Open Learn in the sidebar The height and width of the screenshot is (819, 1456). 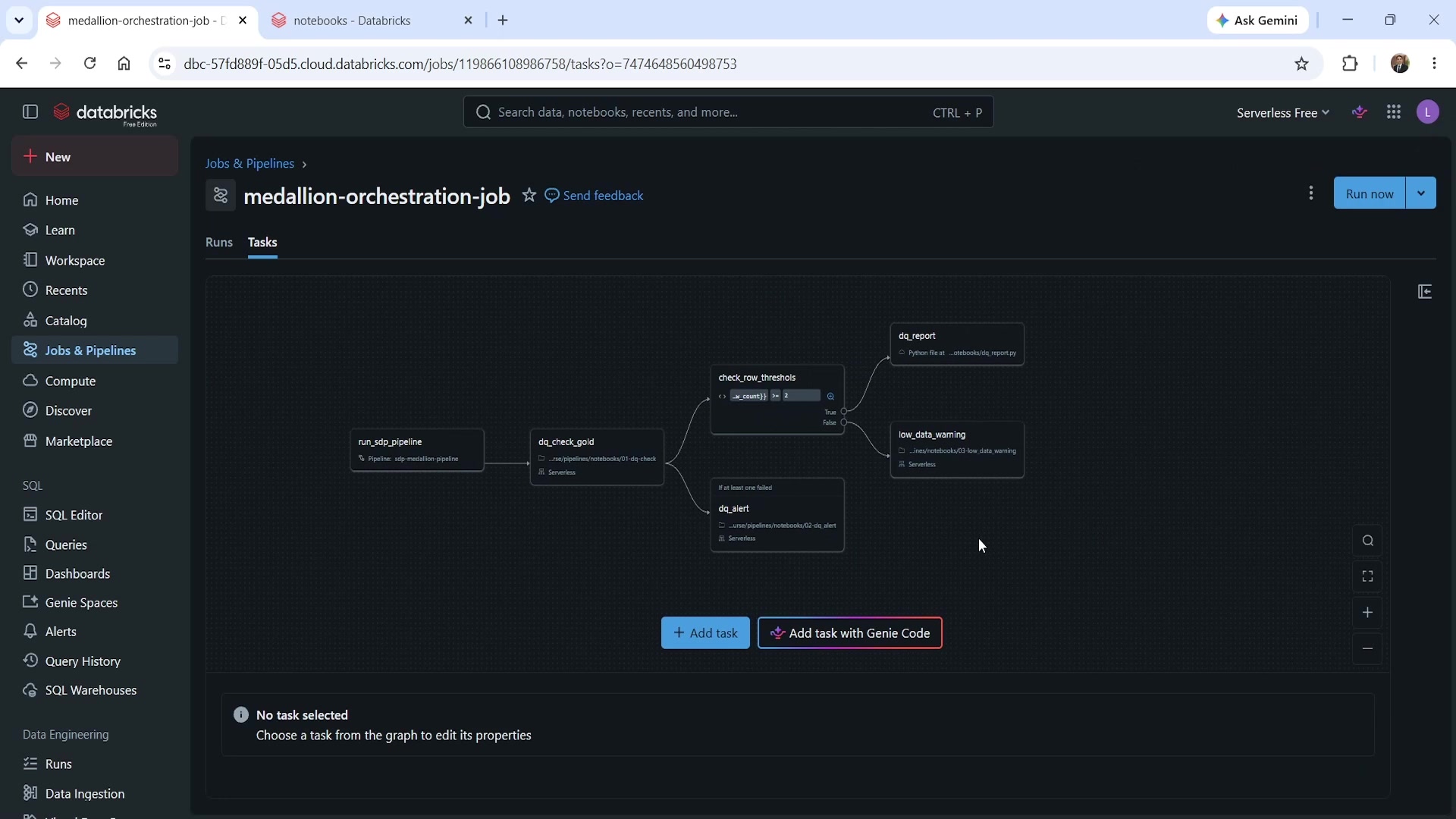coord(95,230)
